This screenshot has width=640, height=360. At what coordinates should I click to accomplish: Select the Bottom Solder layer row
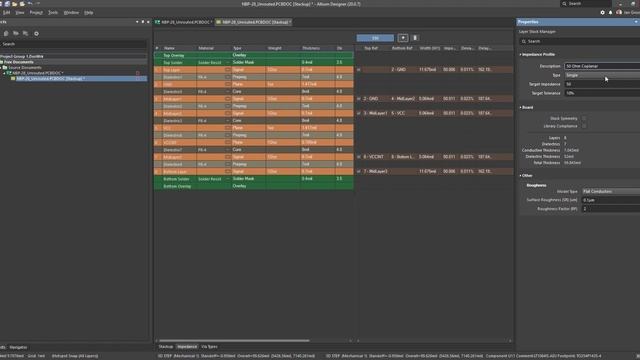pyautogui.click(x=253, y=179)
